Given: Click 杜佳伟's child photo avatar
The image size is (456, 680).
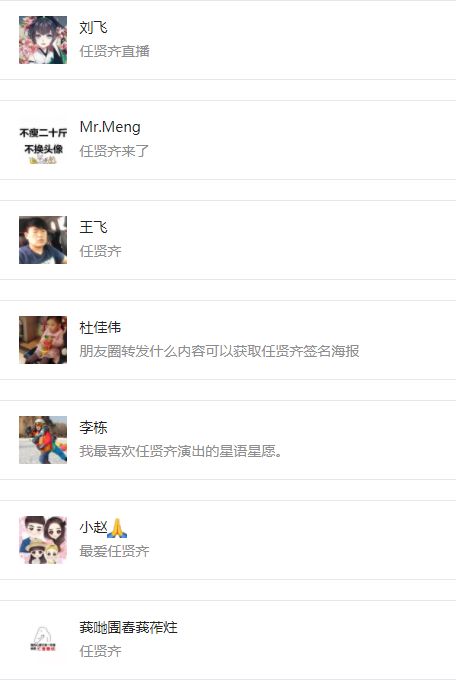Looking at the screenshot, I should (x=43, y=340).
